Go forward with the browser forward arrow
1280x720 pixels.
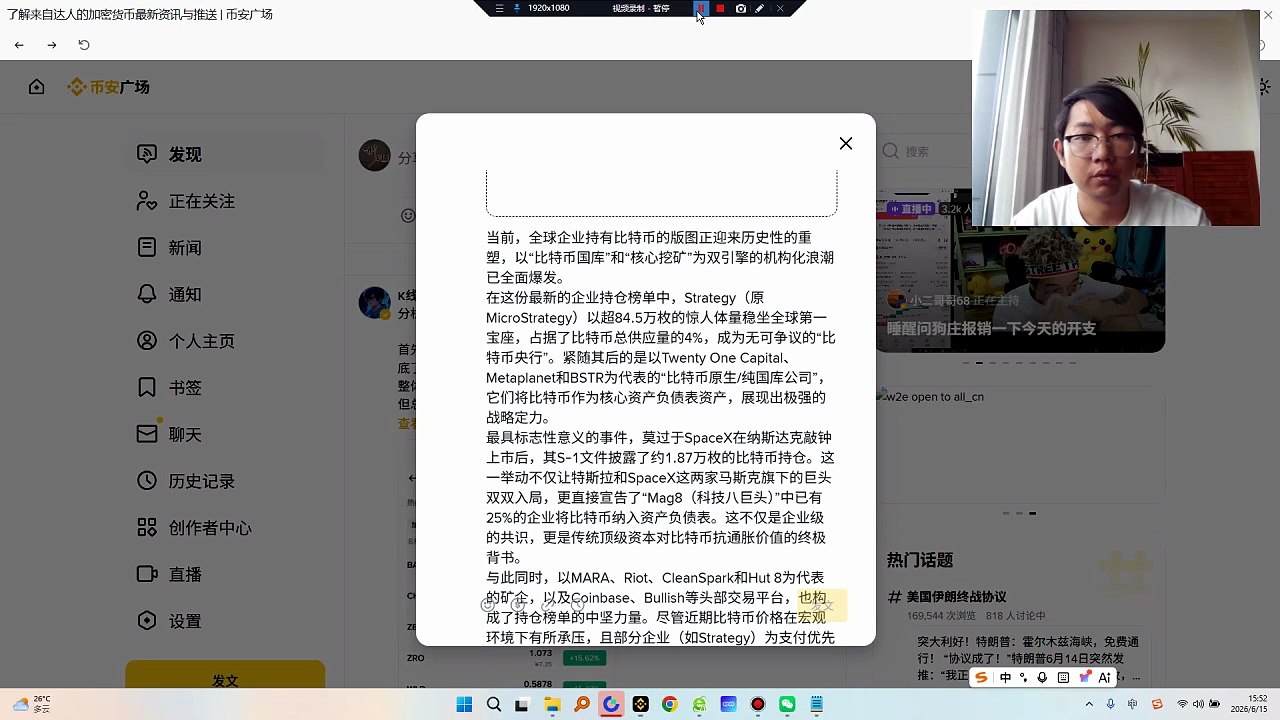tap(52, 45)
